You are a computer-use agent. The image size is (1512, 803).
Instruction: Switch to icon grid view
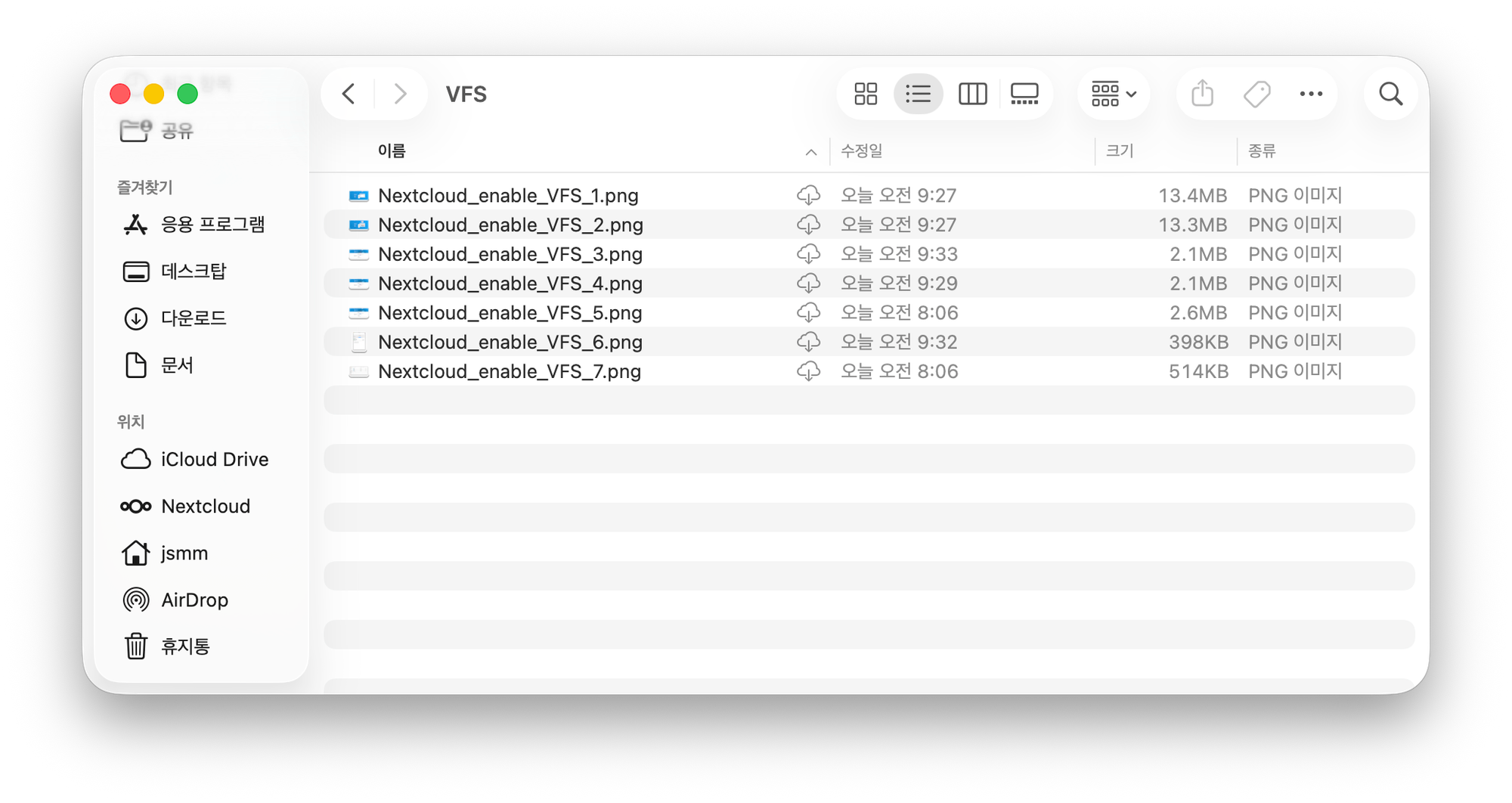click(x=866, y=95)
